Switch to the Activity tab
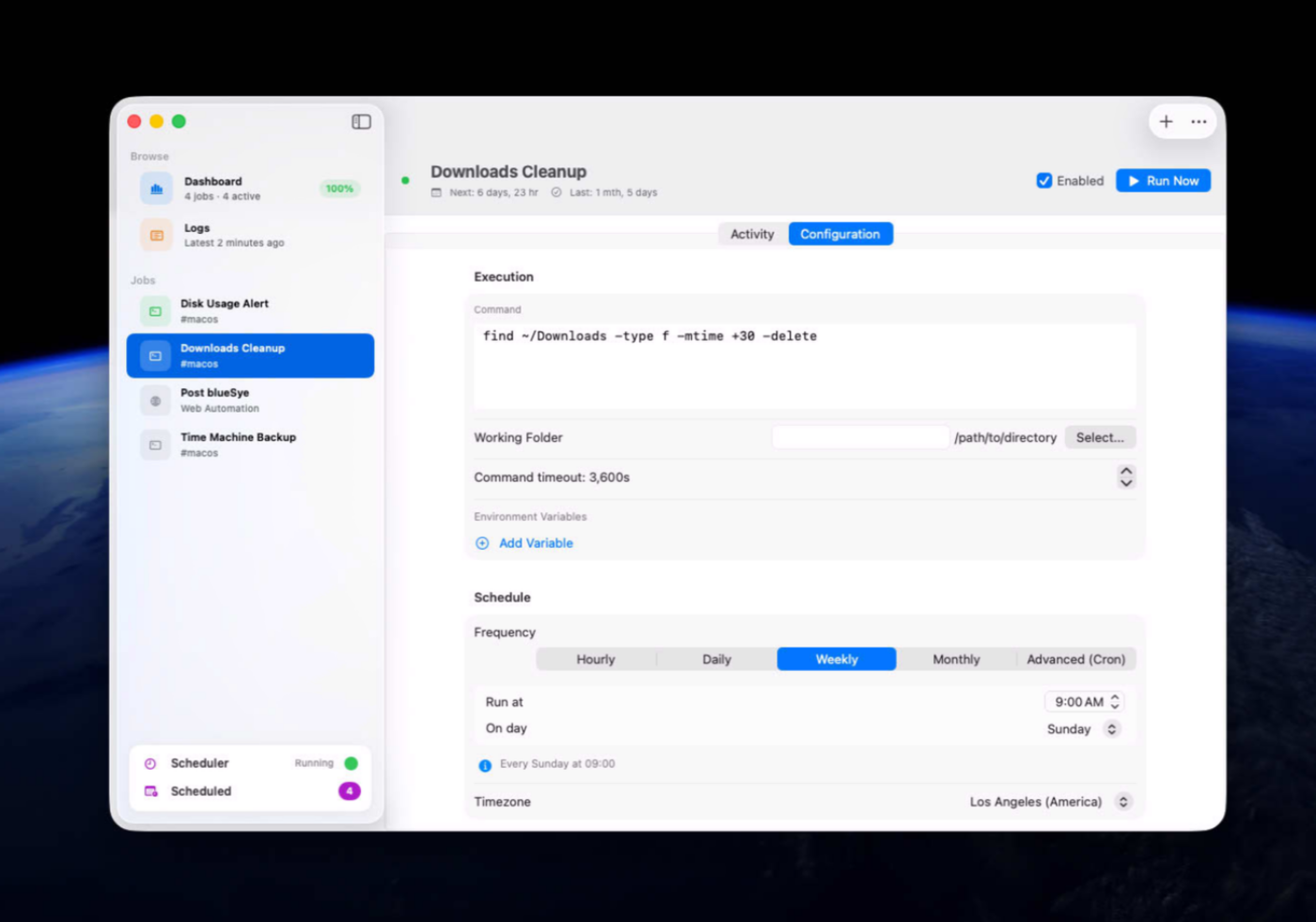 752,234
